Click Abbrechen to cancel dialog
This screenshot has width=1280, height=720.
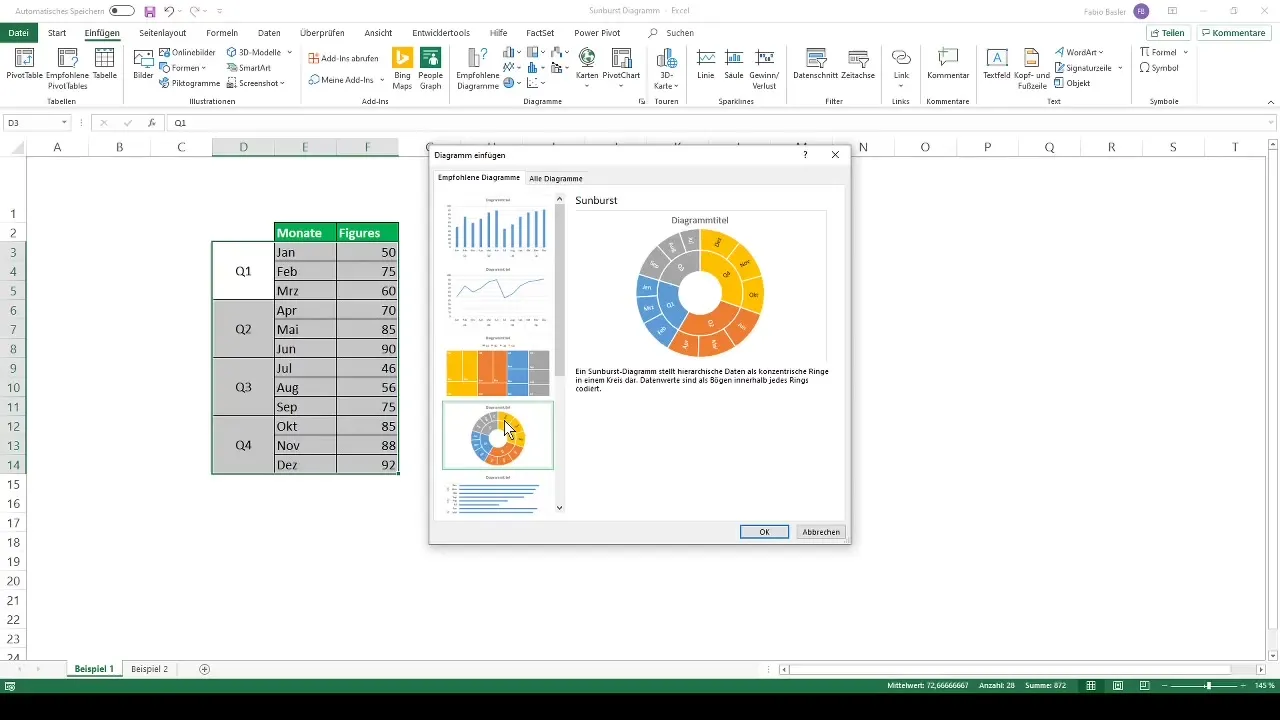pos(821,532)
